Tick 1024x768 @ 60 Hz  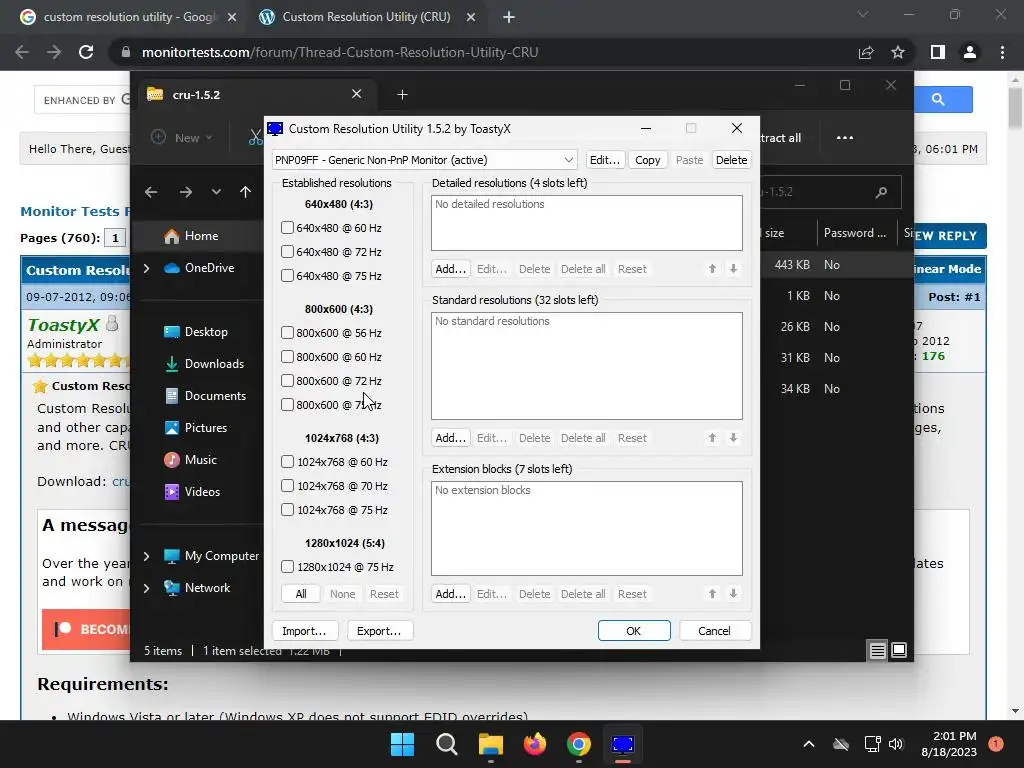pyautogui.click(x=287, y=462)
